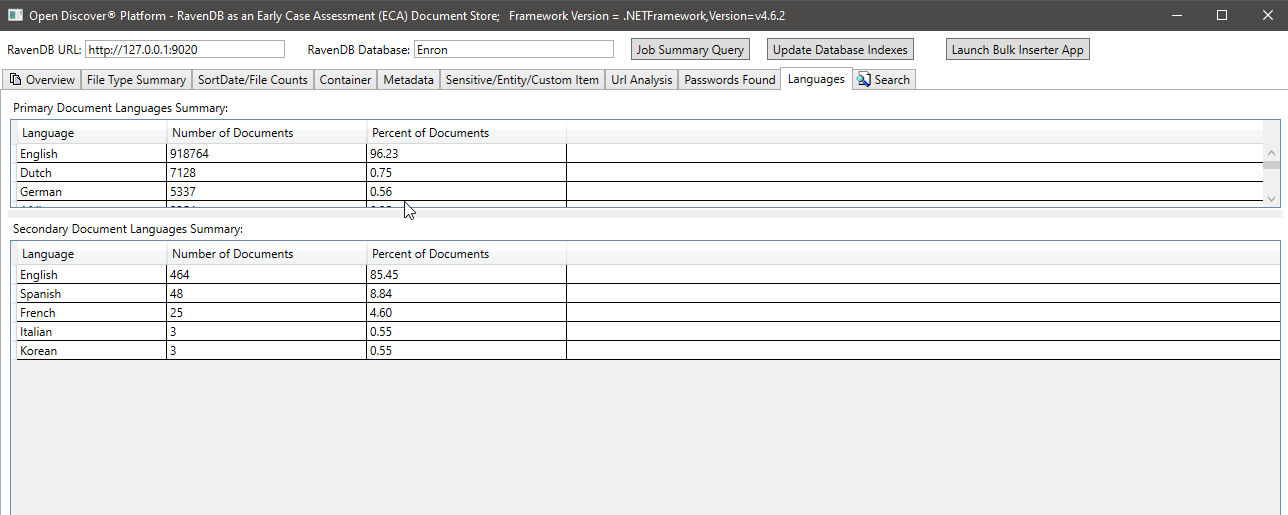Launch Bulk Inserter App button

point(1017,50)
